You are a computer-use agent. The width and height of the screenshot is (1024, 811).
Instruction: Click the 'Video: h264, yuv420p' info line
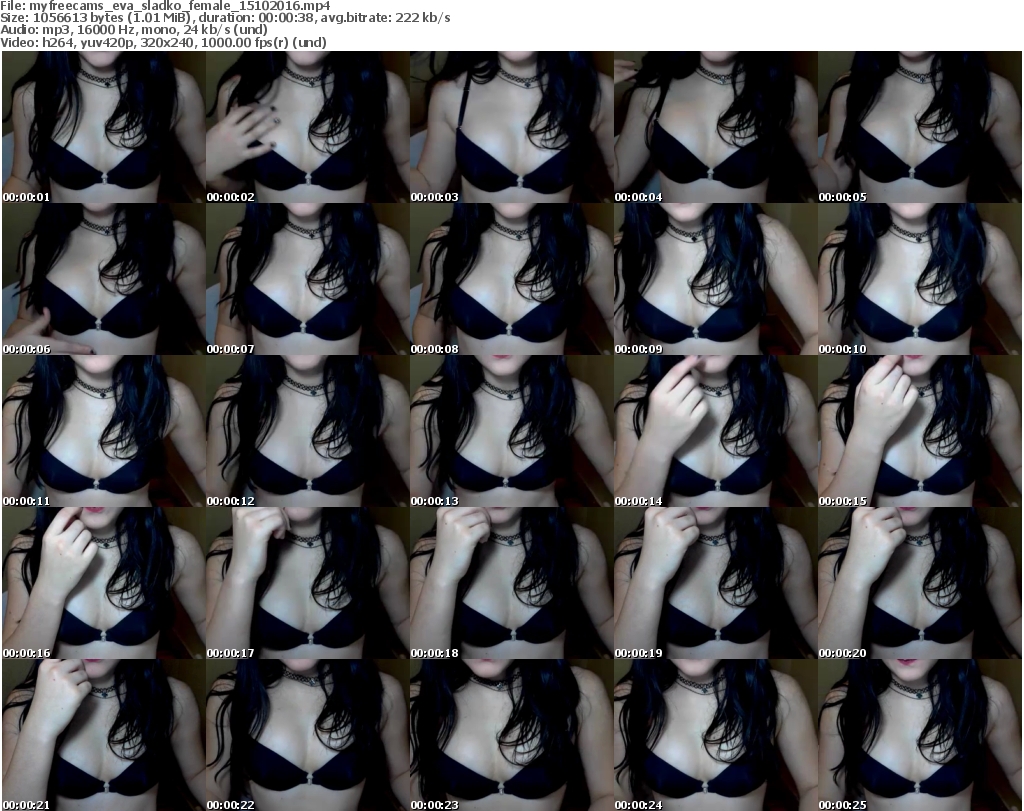pyautogui.click(x=163, y=42)
